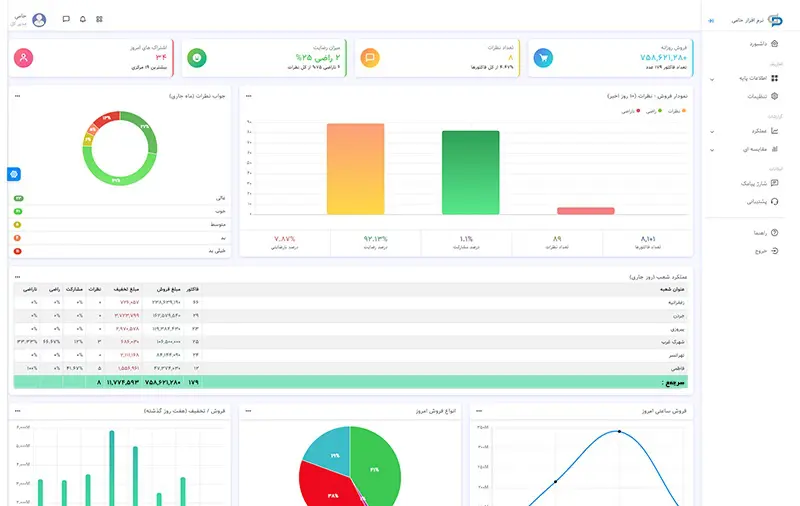Click the خیلی بد row in donut legend
This screenshot has height=506, width=800.
click(x=119, y=251)
